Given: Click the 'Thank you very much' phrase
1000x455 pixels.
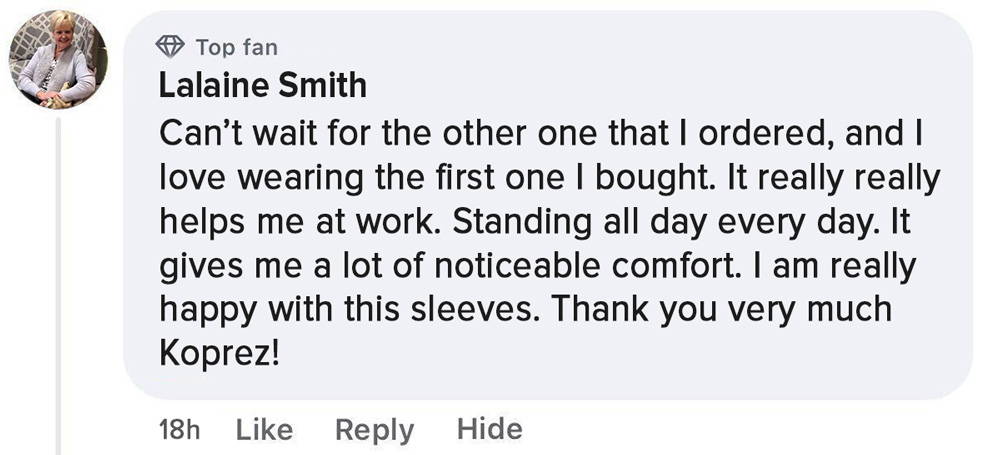Looking at the screenshot, I should click(x=721, y=311).
